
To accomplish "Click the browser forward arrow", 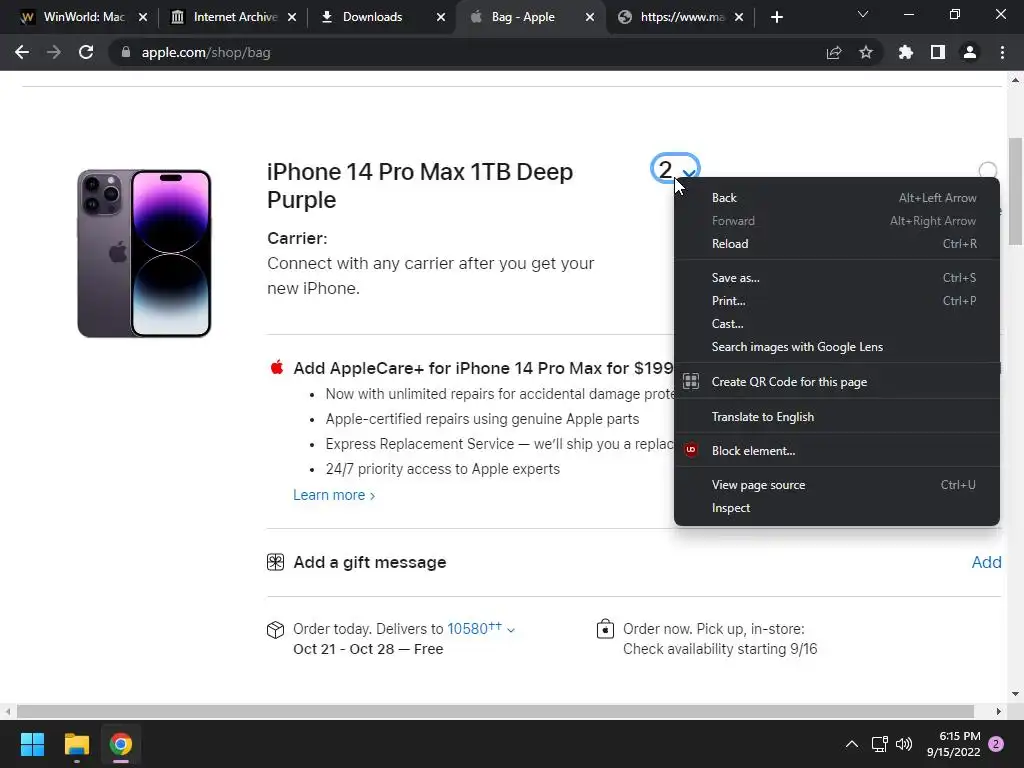I will (x=54, y=52).
